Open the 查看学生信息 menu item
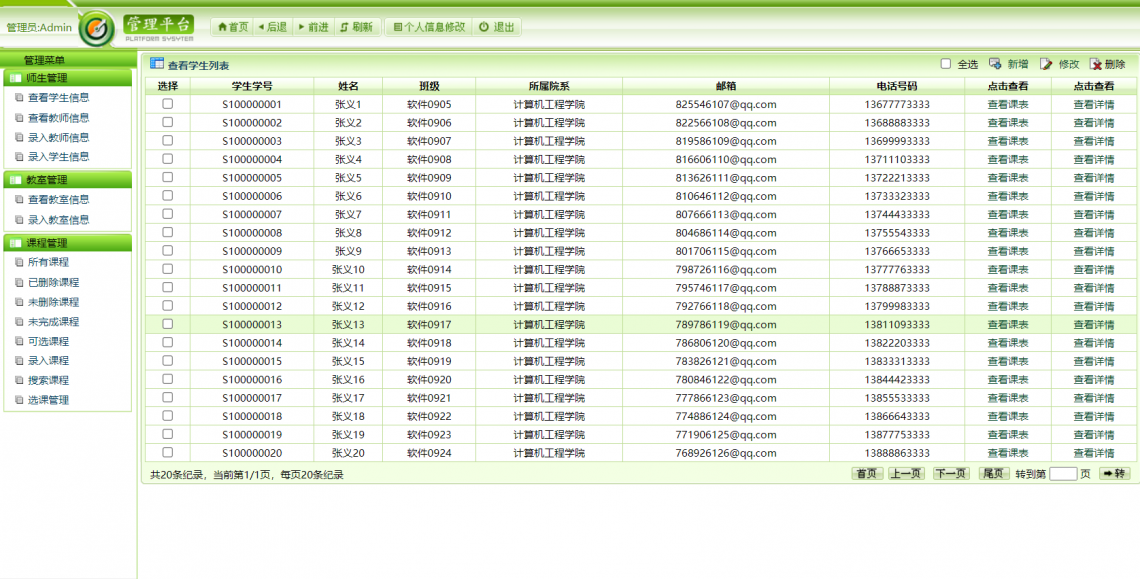This screenshot has height=579, width=1140. [x=58, y=97]
